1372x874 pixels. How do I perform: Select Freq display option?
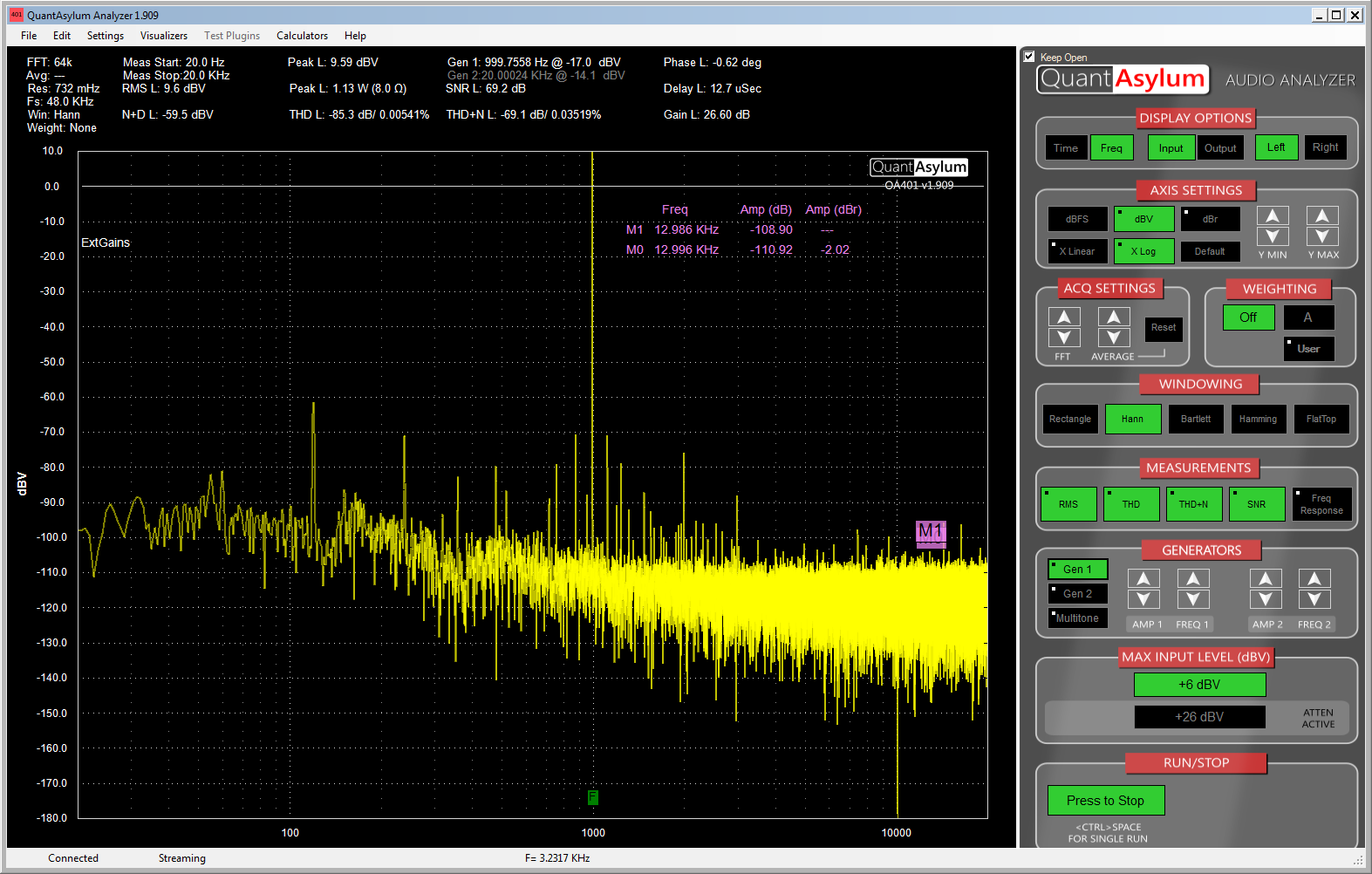1112,148
